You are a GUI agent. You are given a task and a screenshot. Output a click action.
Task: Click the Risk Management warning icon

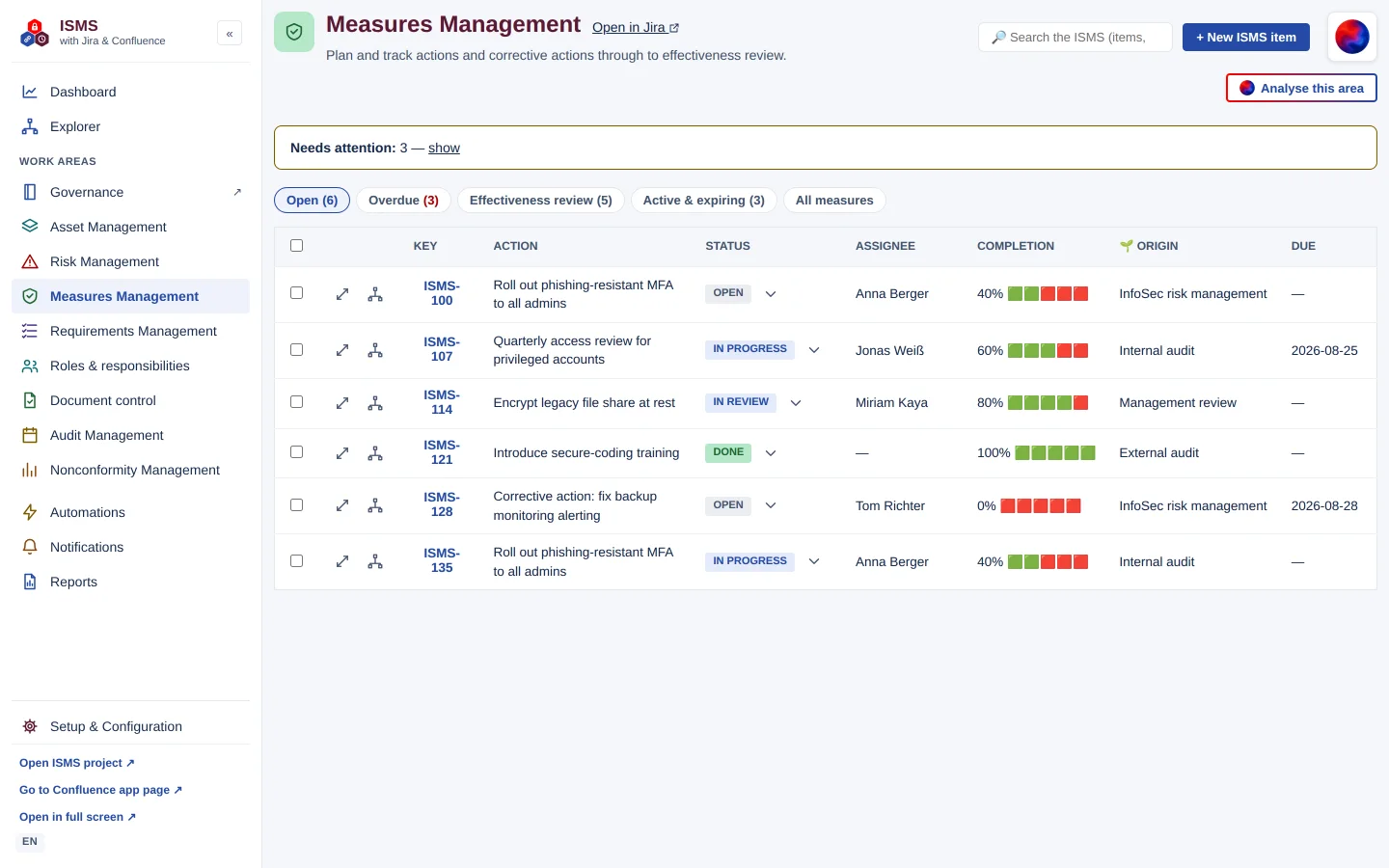point(30,261)
